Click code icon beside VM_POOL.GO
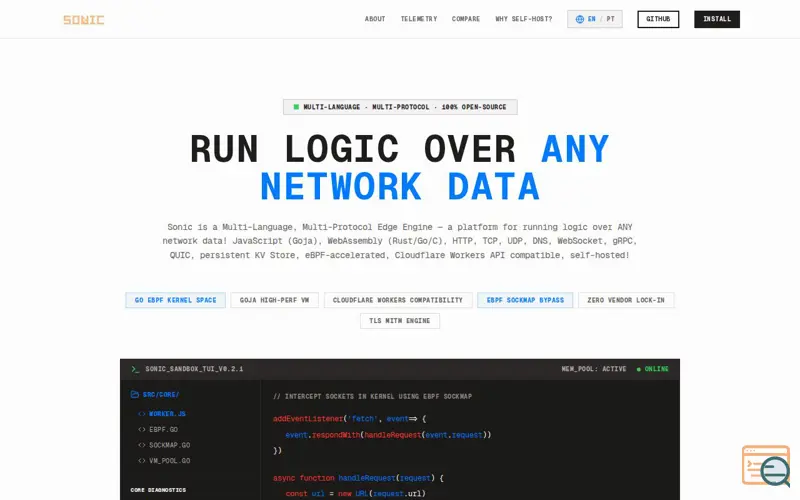 142,461
